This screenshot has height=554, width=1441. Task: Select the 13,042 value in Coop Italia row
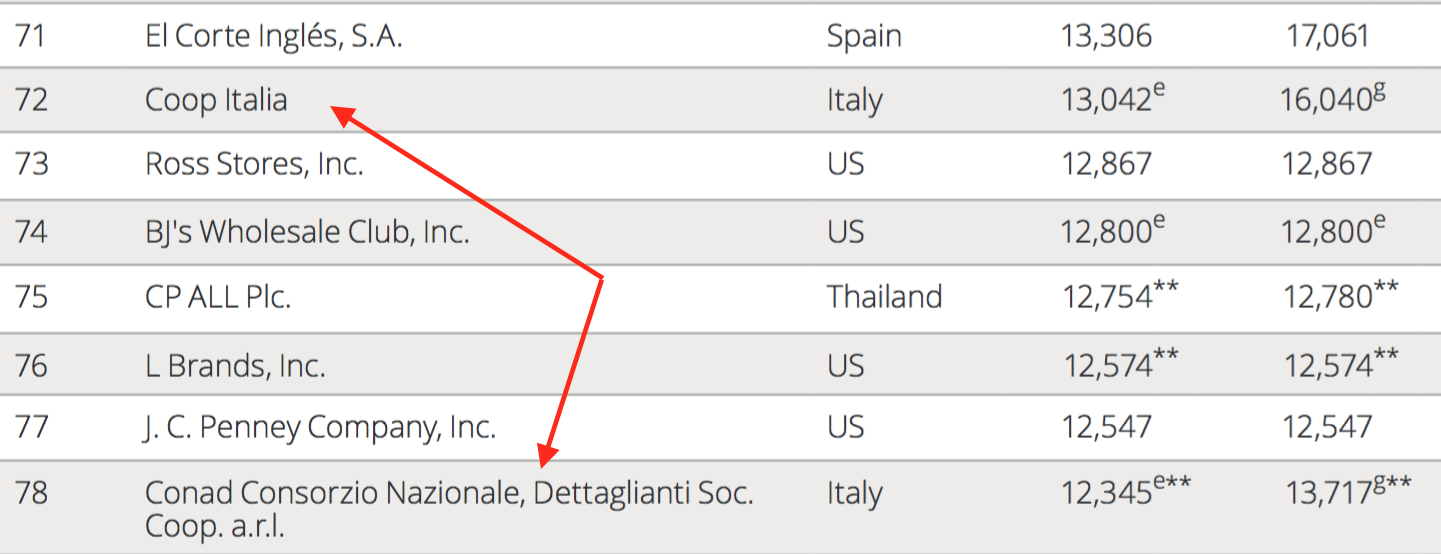pos(1106,100)
